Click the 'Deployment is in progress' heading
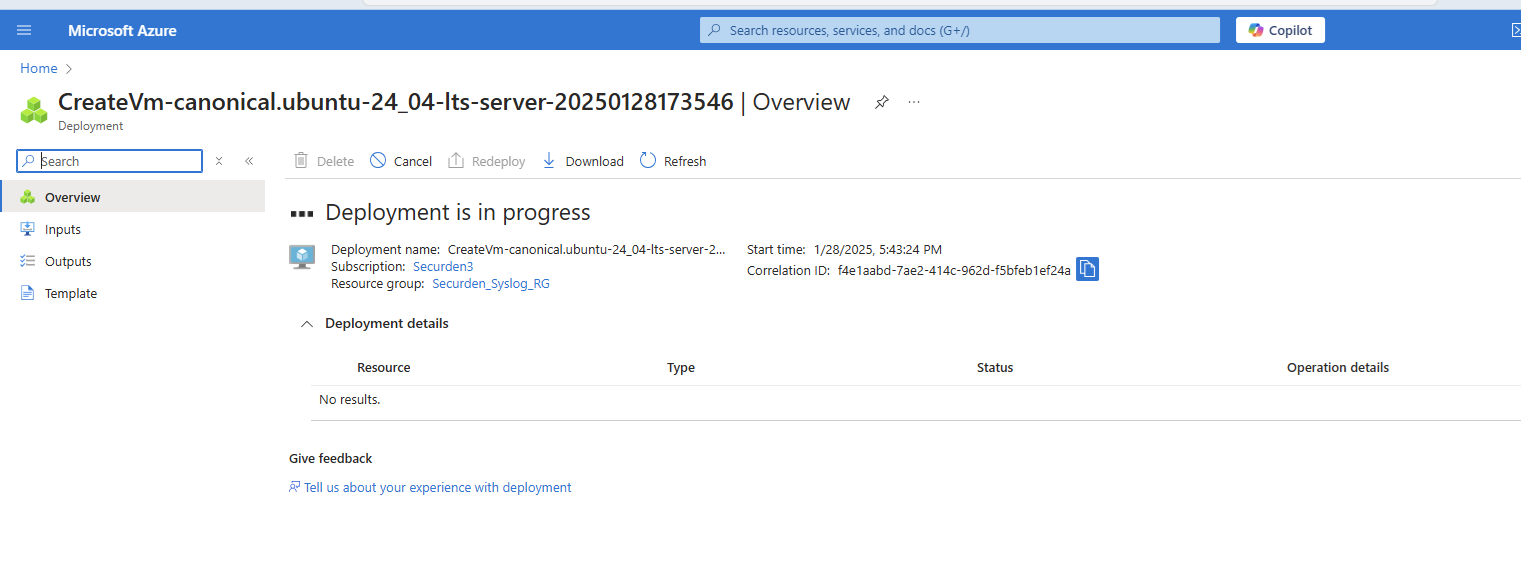Screen dimensions: 1521x563 (458, 213)
